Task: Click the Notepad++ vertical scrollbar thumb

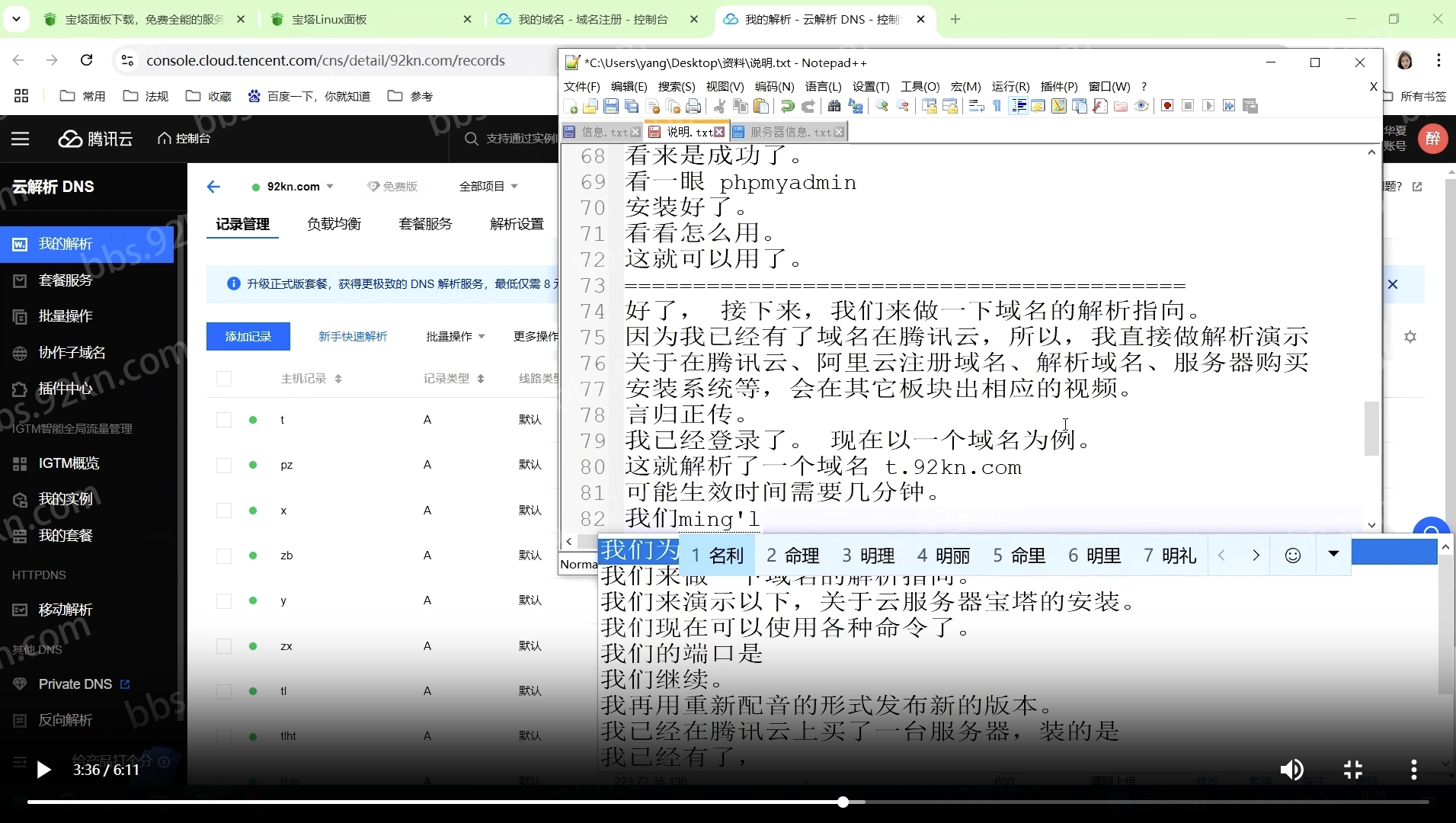Action: pyautogui.click(x=1371, y=428)
